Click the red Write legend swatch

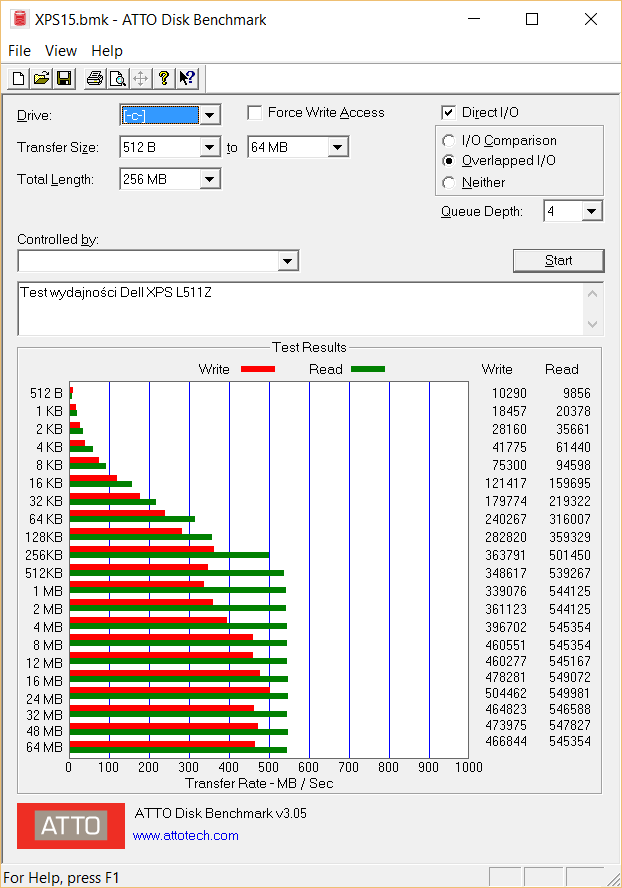pos(258,369)
